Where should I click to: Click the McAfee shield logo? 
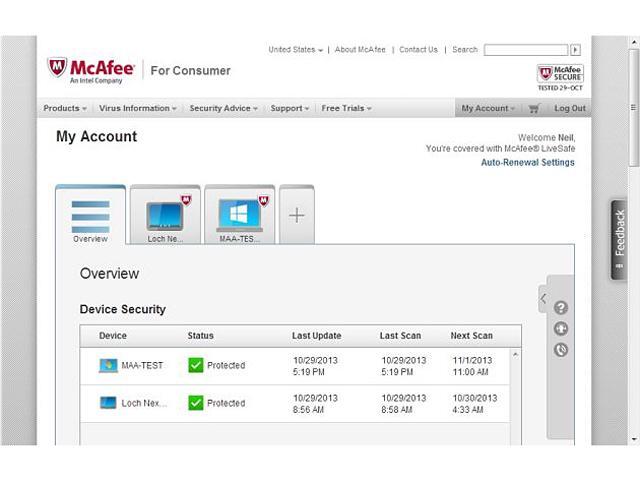coord(58,68)
